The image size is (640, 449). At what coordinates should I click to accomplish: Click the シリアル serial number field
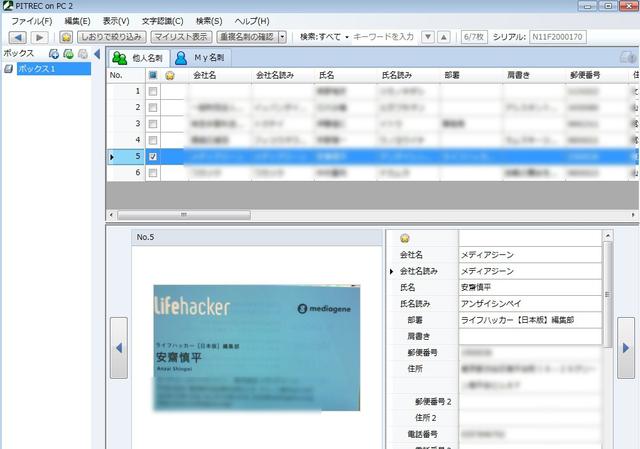point(558,37)
